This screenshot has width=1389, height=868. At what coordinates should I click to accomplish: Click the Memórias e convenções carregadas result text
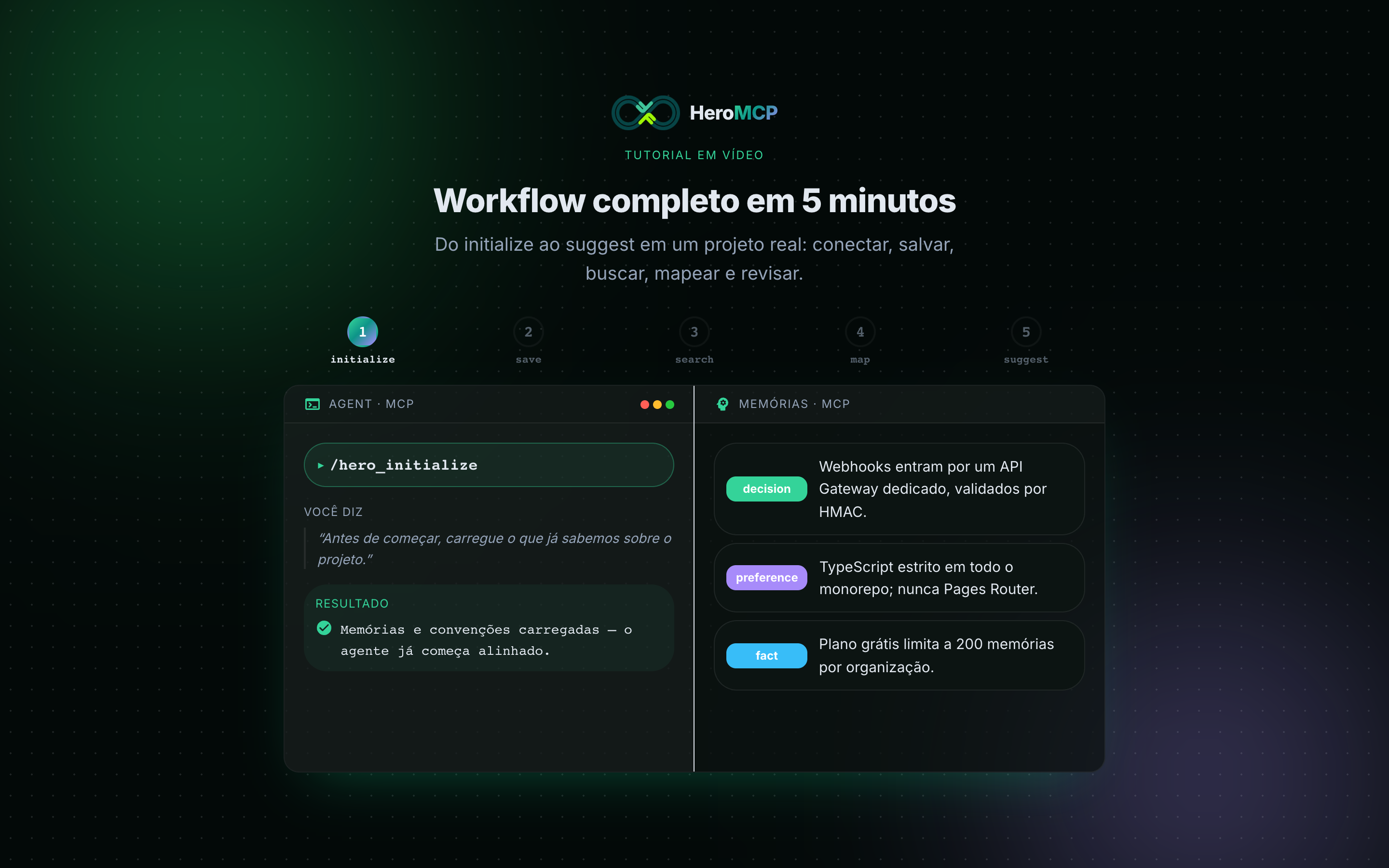point(486,640)
